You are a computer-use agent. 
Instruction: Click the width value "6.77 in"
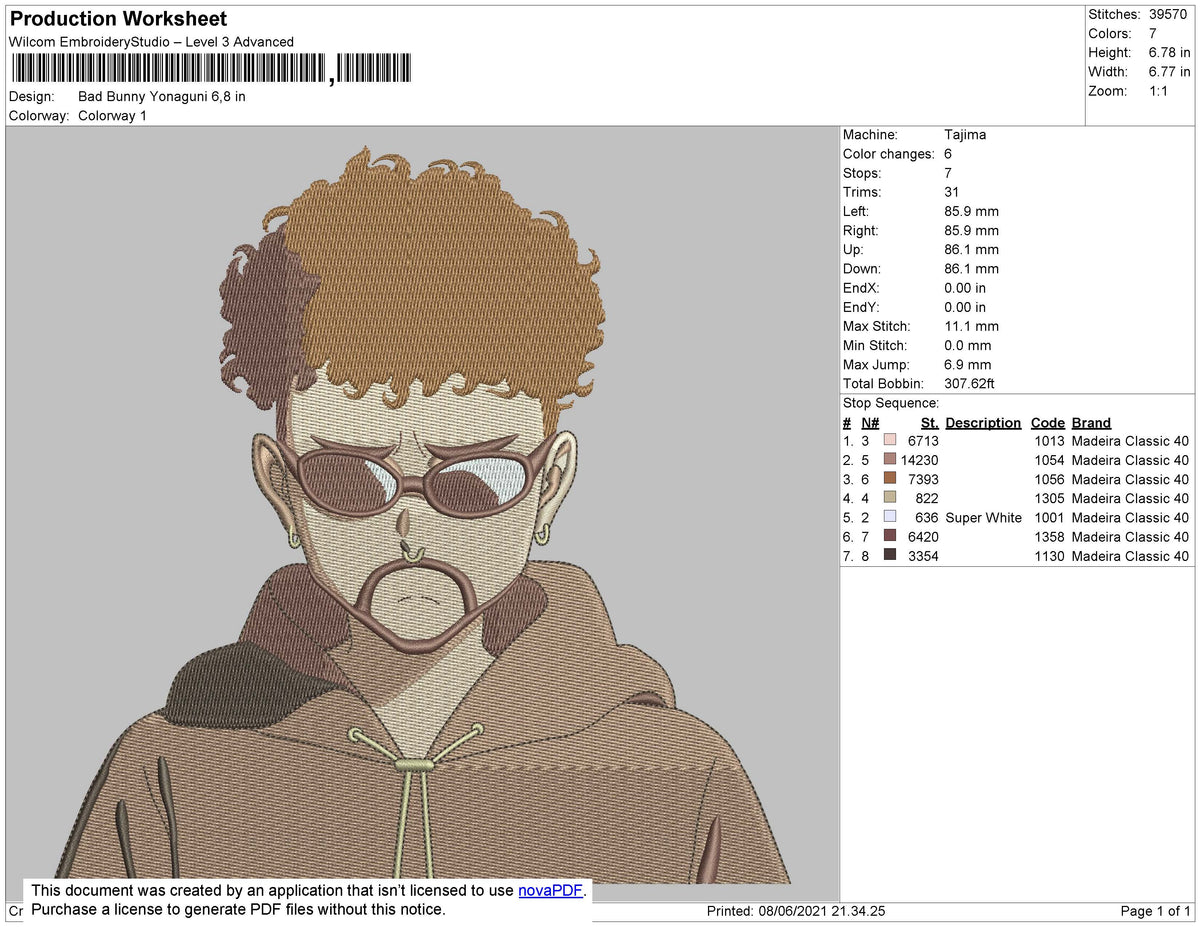coord(1169,72)
